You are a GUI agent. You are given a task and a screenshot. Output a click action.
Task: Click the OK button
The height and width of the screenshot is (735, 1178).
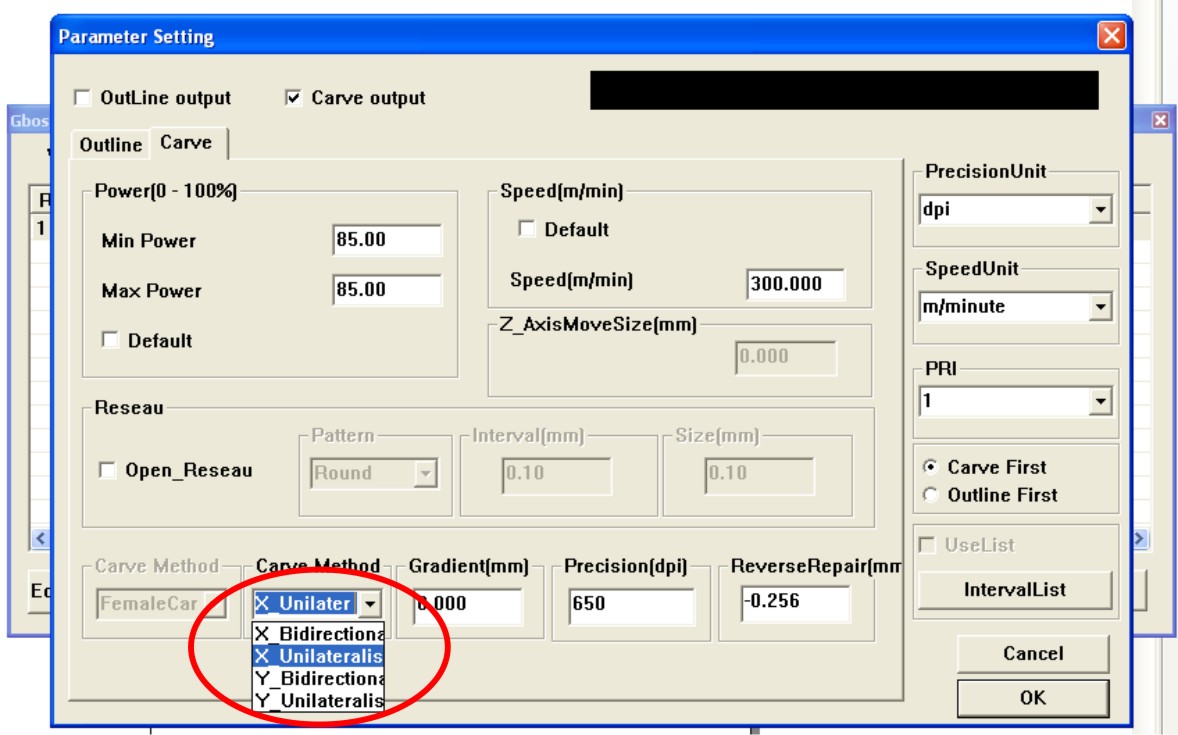(x=1032, y=698)
